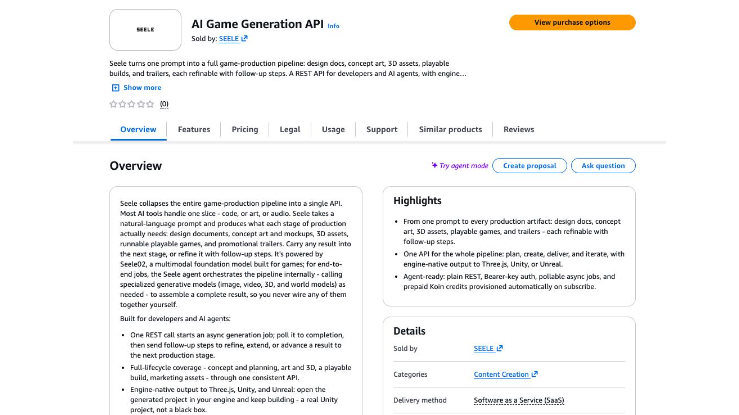Screen dimensions: 739x415
Task: Click the SEELE product logo thumbnail
Action: click(145, 30)
